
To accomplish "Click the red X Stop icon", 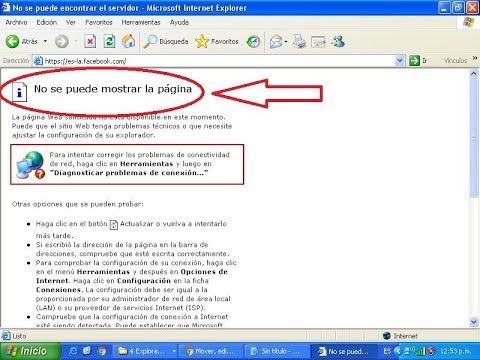I will [90, 42].
